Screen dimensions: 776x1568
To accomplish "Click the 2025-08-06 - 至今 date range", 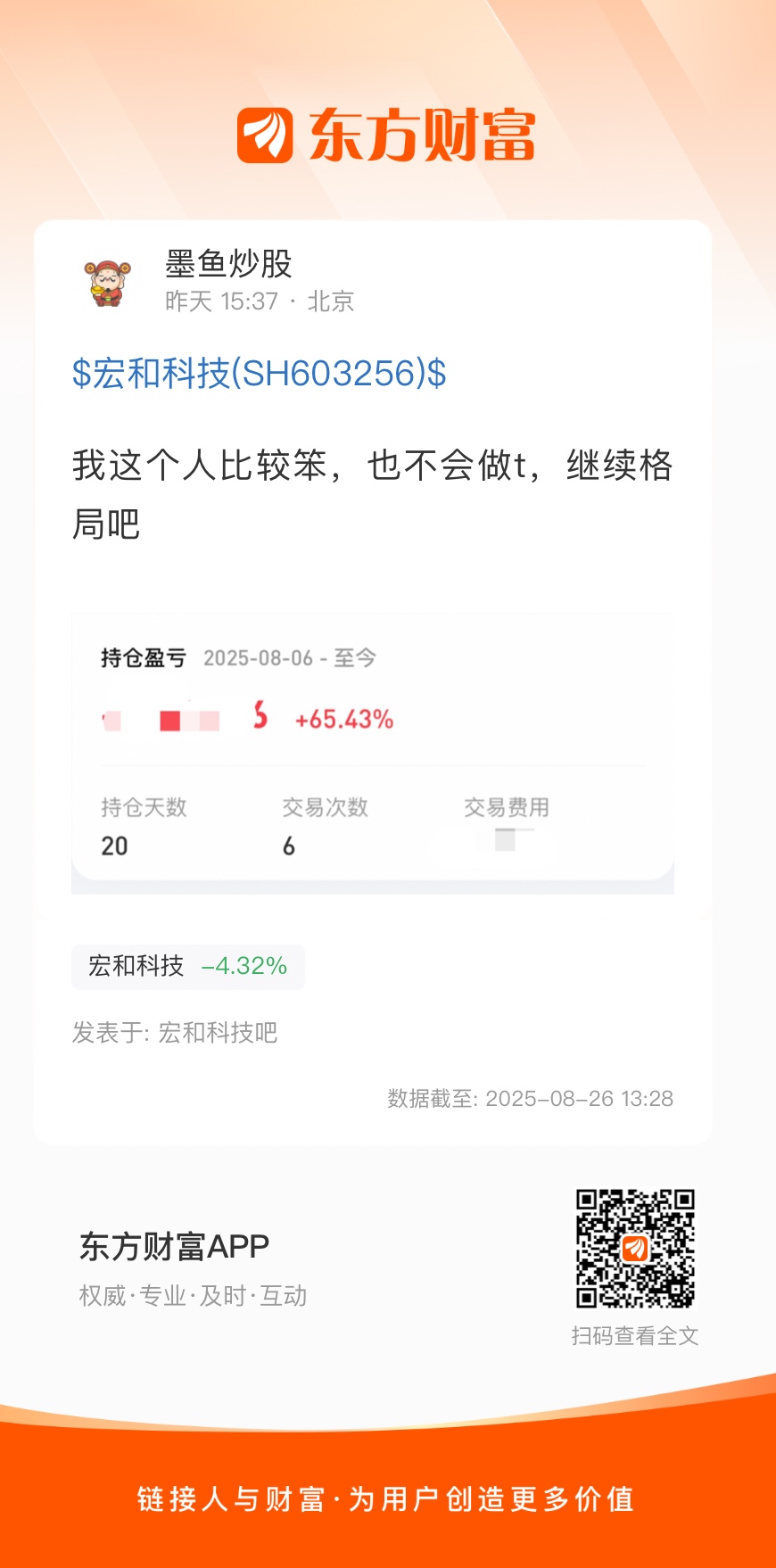I will click(290, 658).
